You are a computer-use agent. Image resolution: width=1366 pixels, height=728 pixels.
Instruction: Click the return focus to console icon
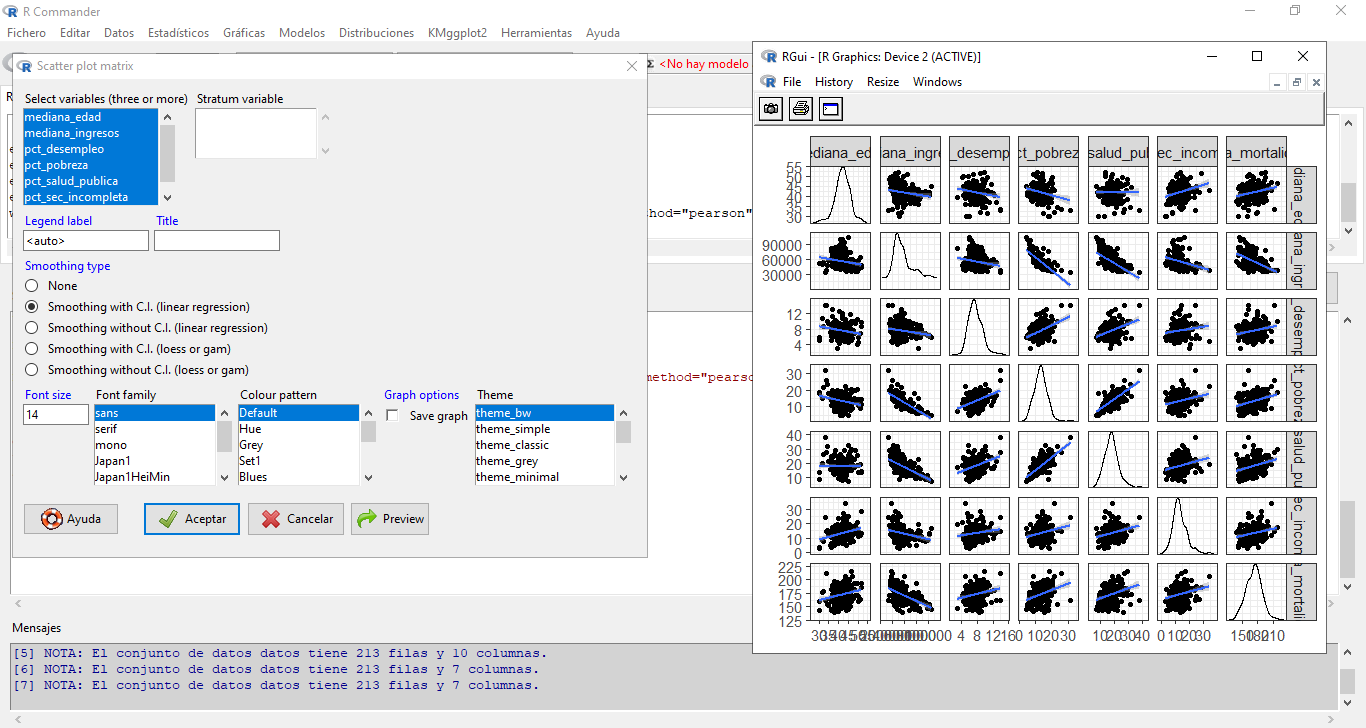click(831, 108)
